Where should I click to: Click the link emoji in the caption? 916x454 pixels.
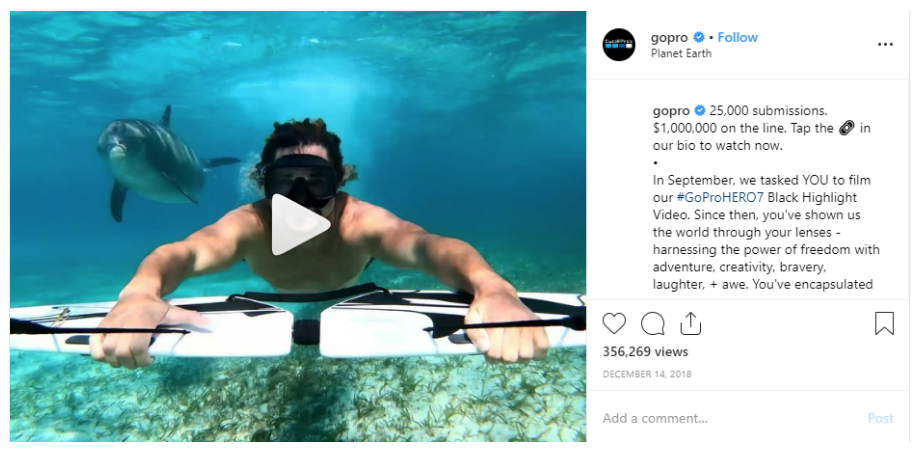click(x=846, y=128)
